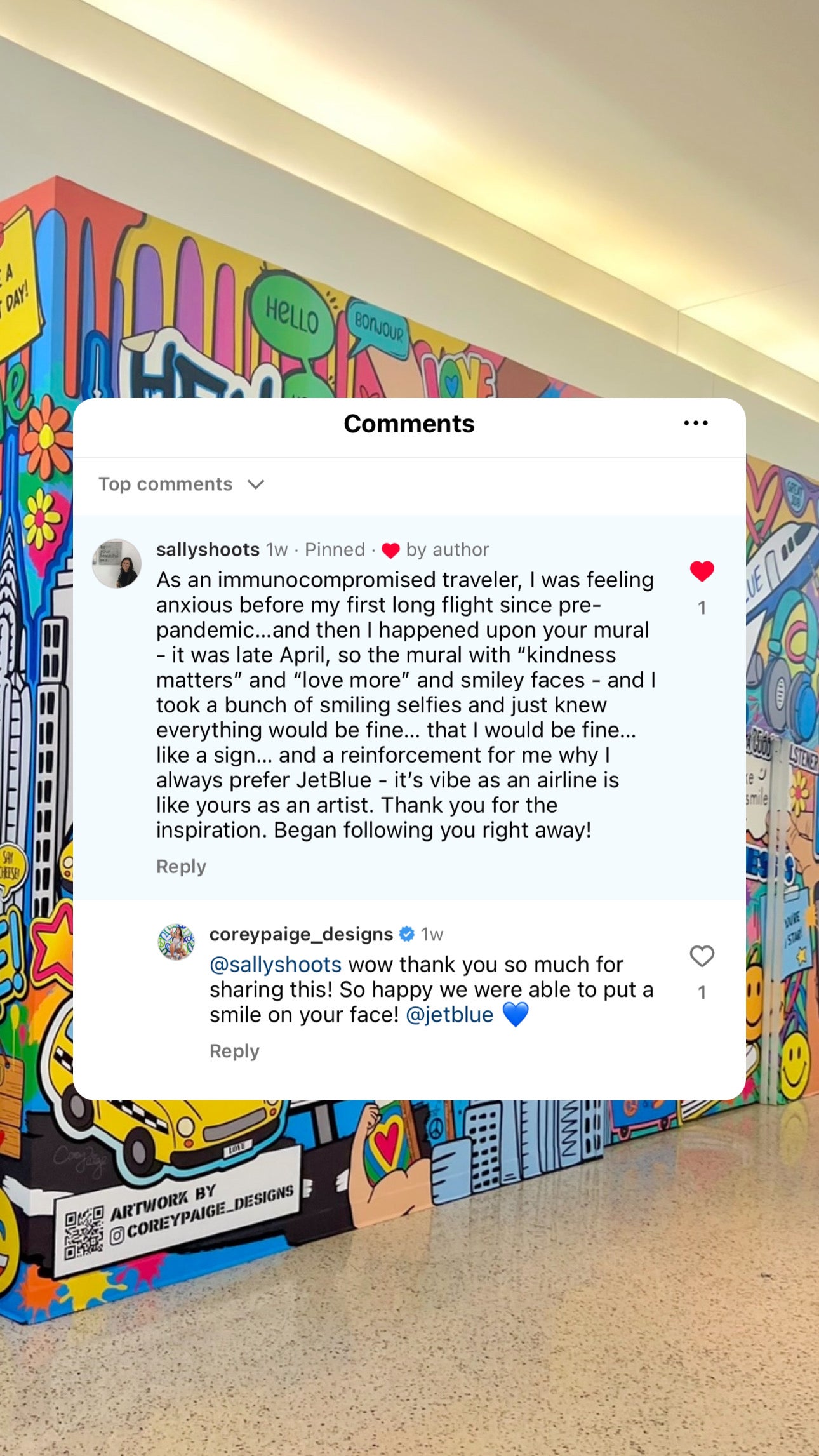Click the small red heart by author

[390, 551]
